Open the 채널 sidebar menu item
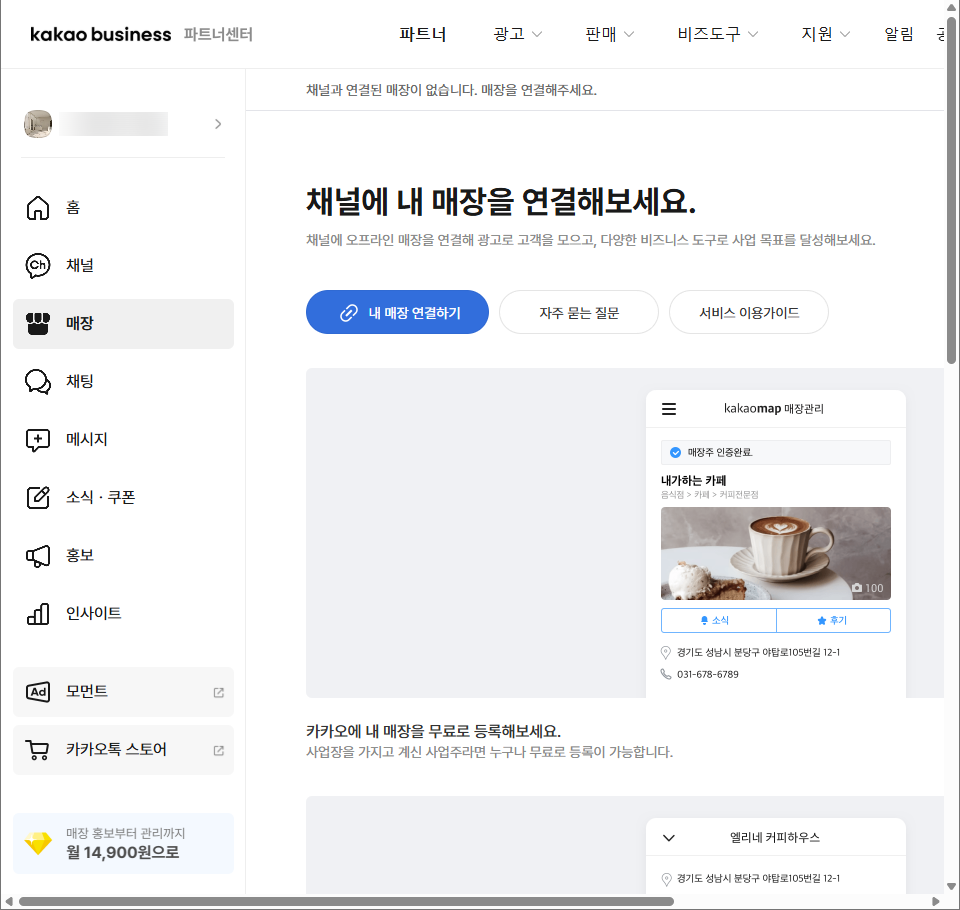This screenshot has height=910, width=960. pyautogui.click(x=123, y=266)
